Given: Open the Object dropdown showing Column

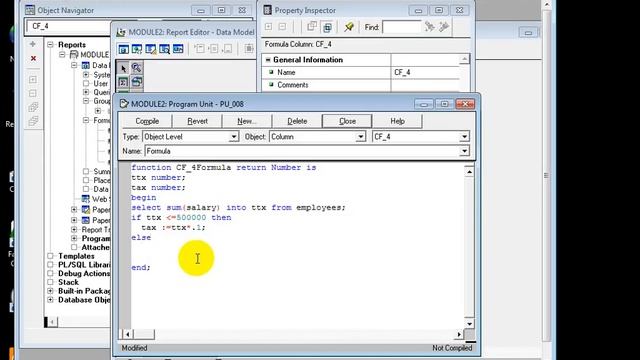Looking at the screenshot, I should [x=360, y=137].
